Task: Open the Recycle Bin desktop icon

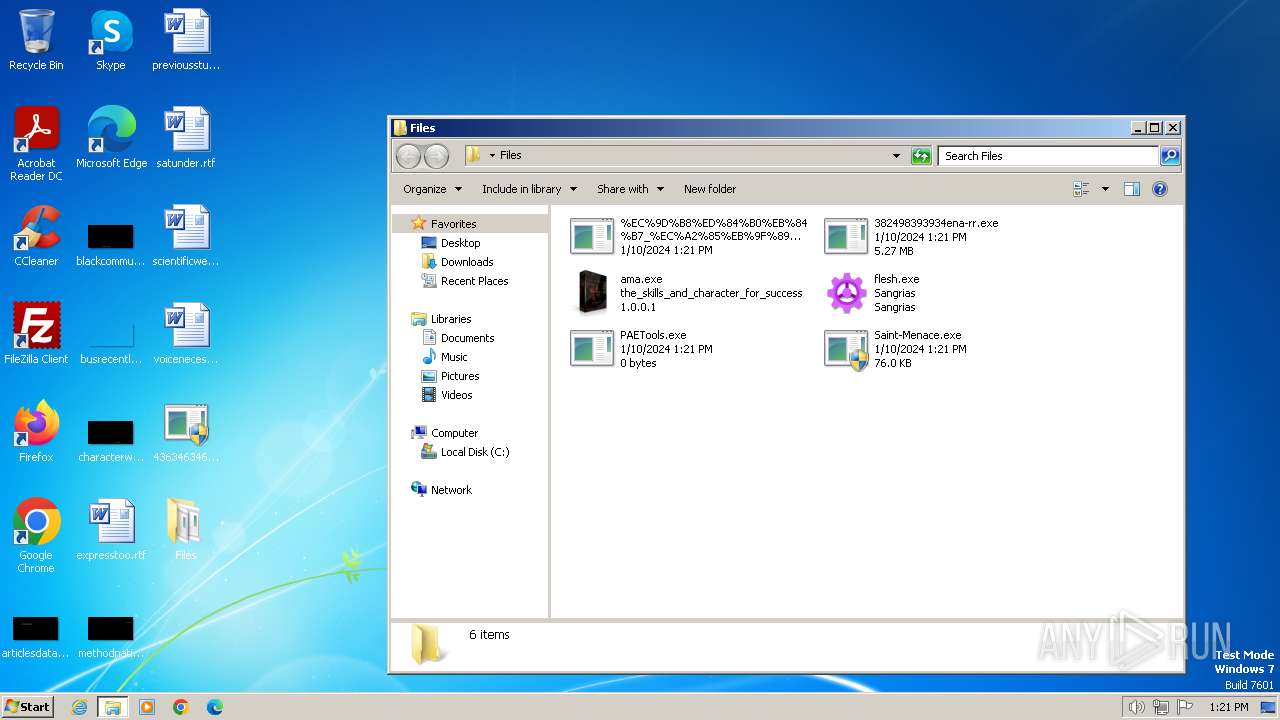Action: [x=36, y=40]
